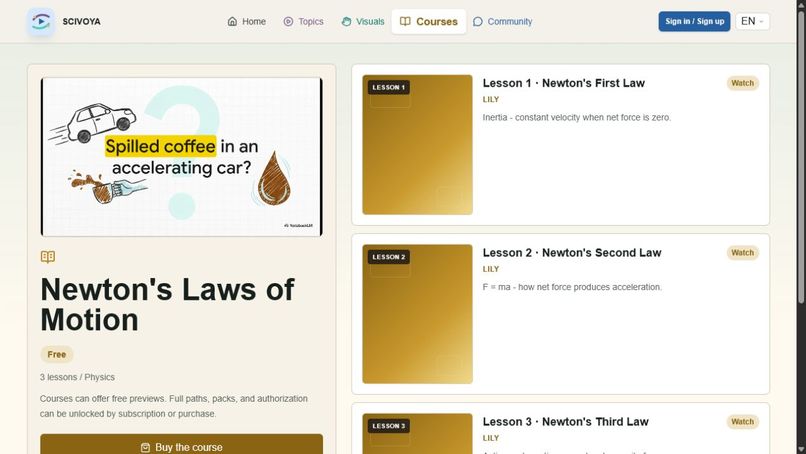The height and width of the screenshot is (454, 806).
Task: Go to the Visuals section
Action: (363, 22)
